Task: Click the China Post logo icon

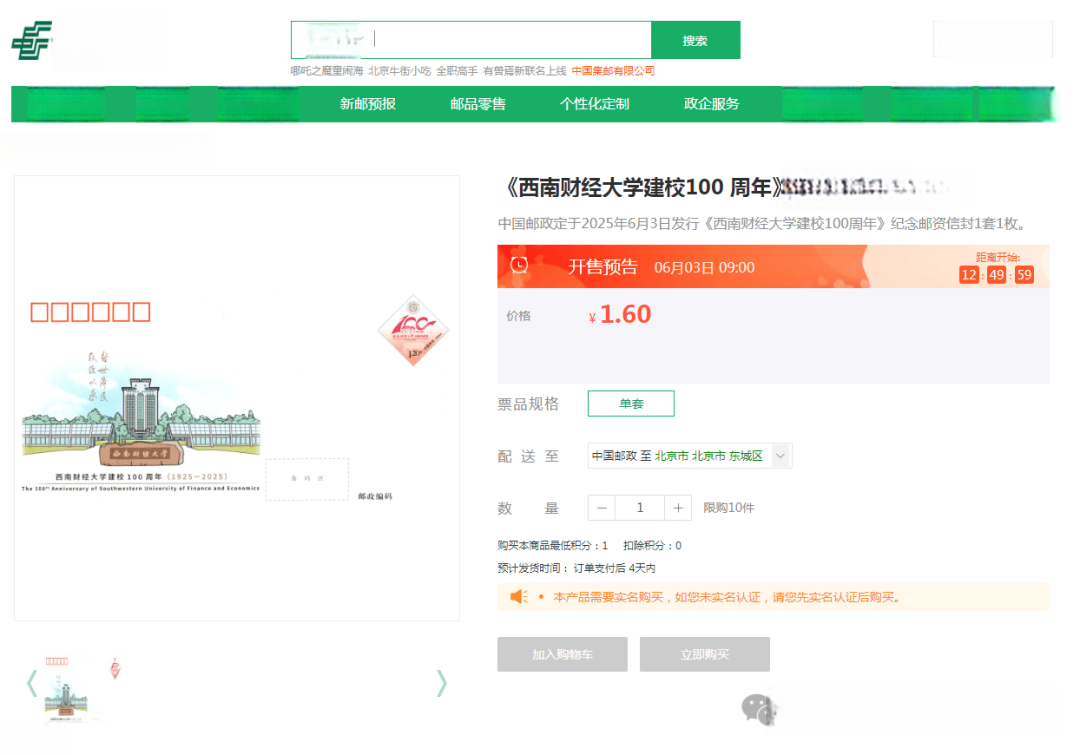Action: tap(32, 40)
